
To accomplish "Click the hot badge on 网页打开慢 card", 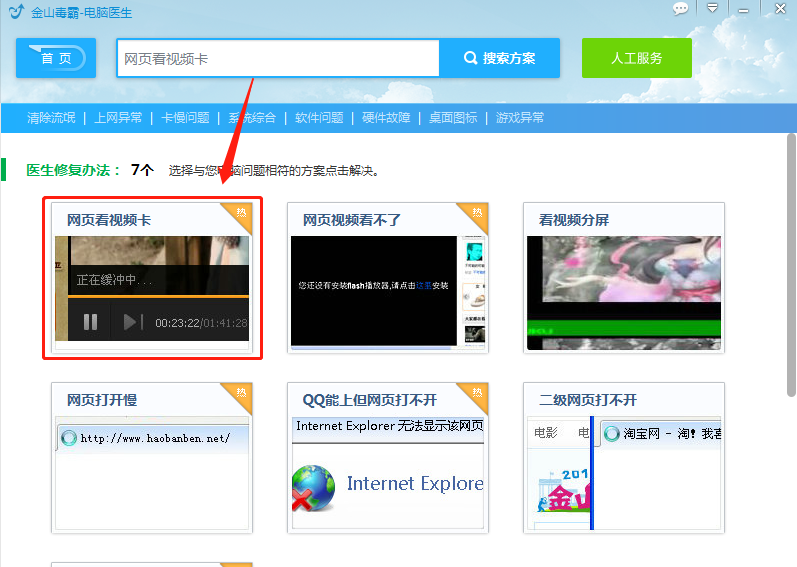I will coord(240,394).
